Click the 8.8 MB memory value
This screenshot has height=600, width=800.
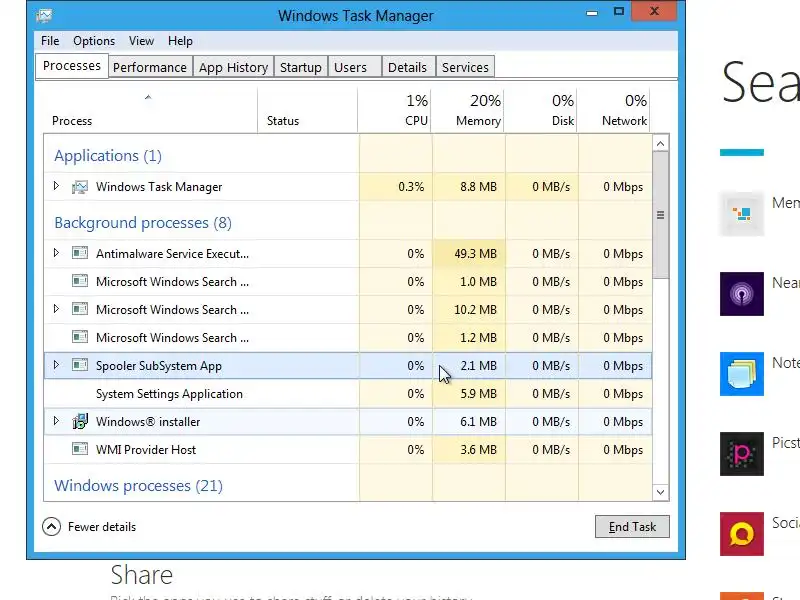coord(478,187)
